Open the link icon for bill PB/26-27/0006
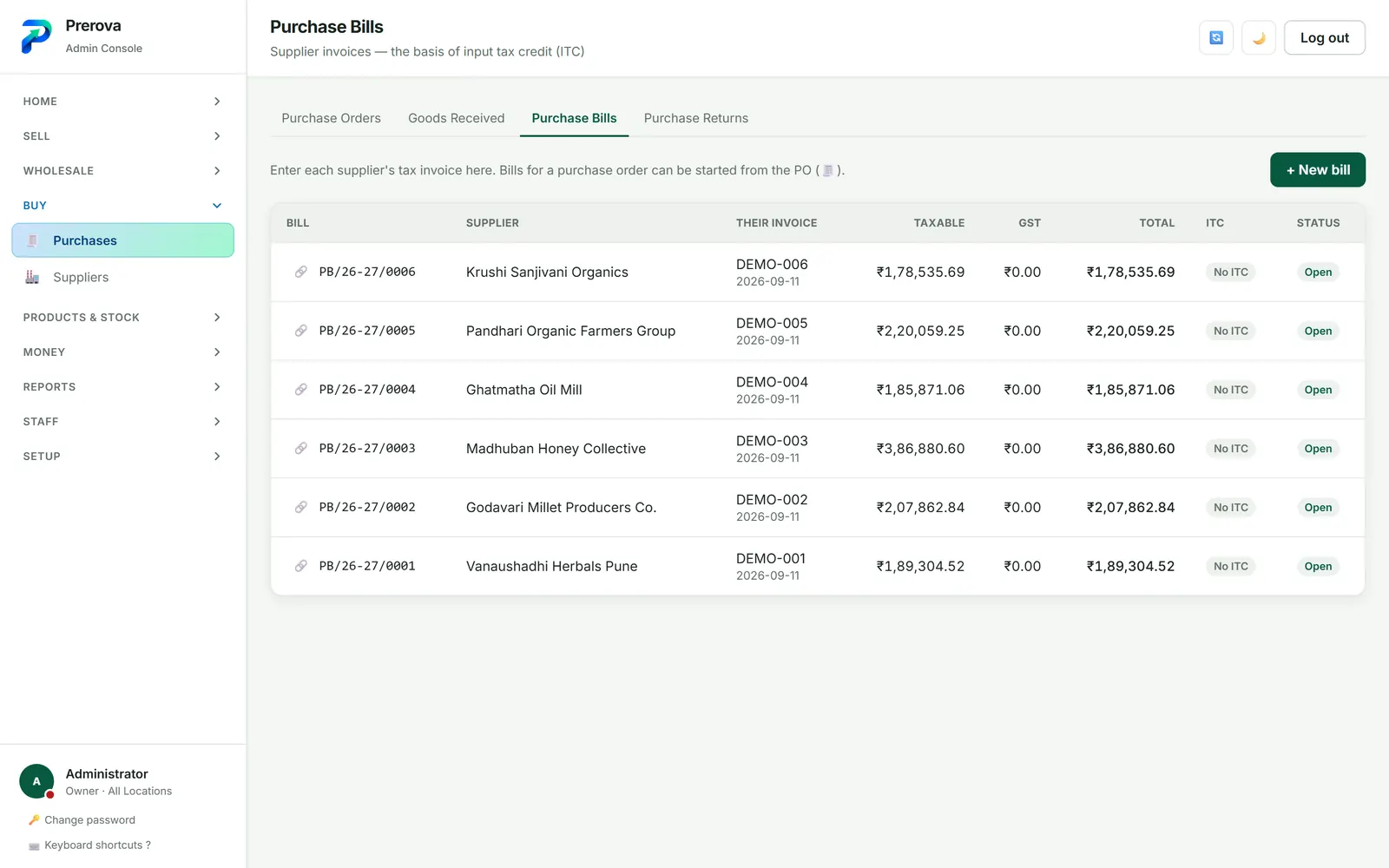Image resolution: width=1389 pixels, height=868 pixels. [301, 272]
